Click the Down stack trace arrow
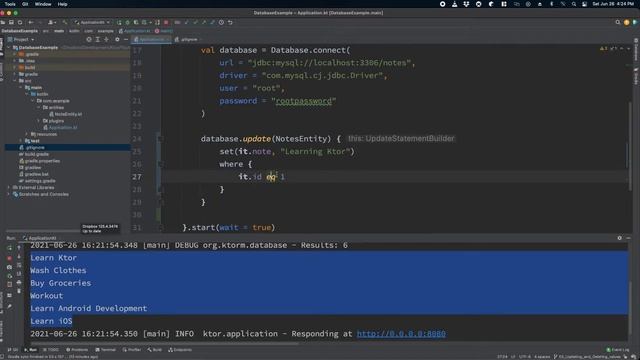This screenshot has width=640, height=360. click(19, 257)
